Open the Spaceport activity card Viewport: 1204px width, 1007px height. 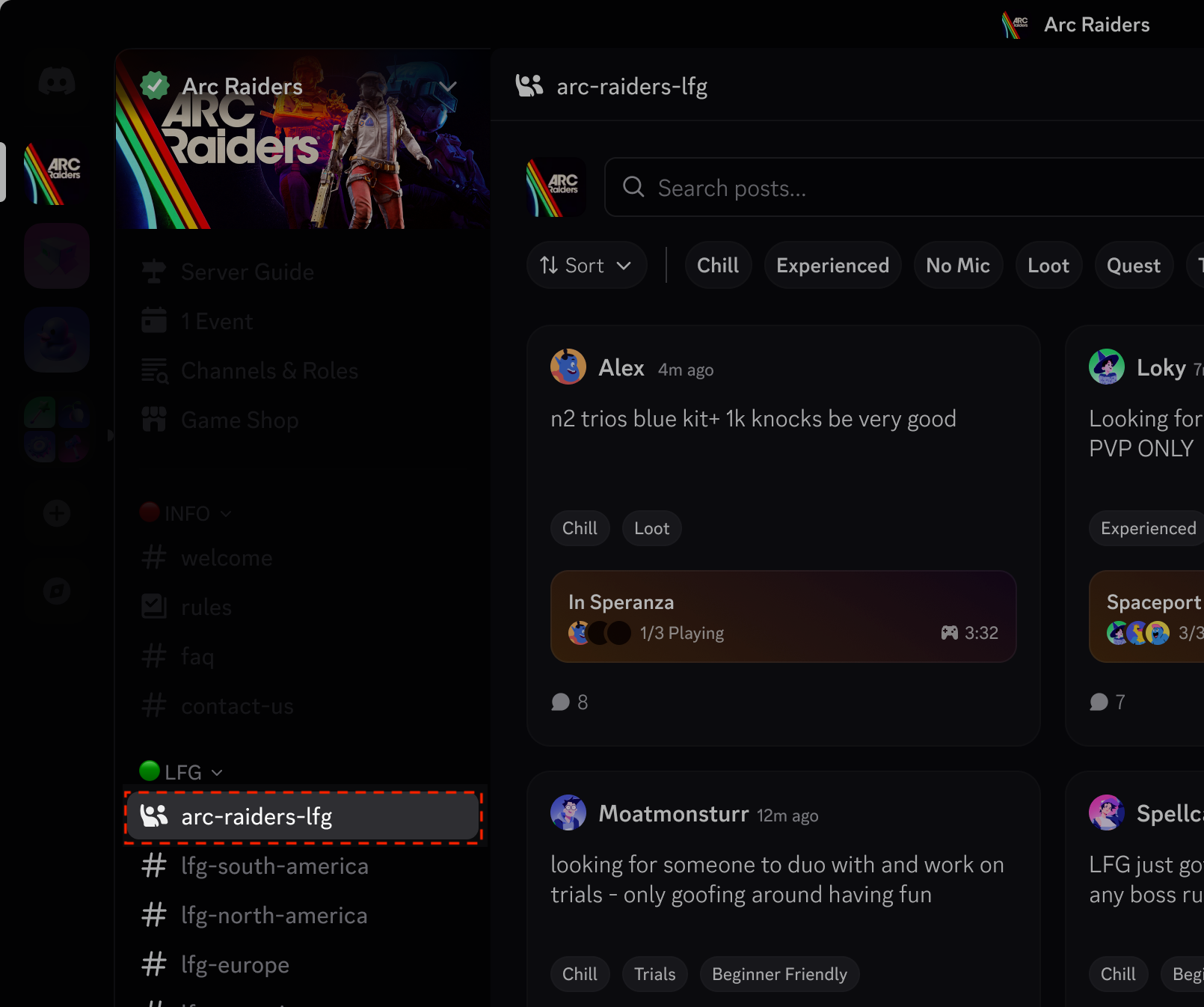click(x=1146, y=616)
